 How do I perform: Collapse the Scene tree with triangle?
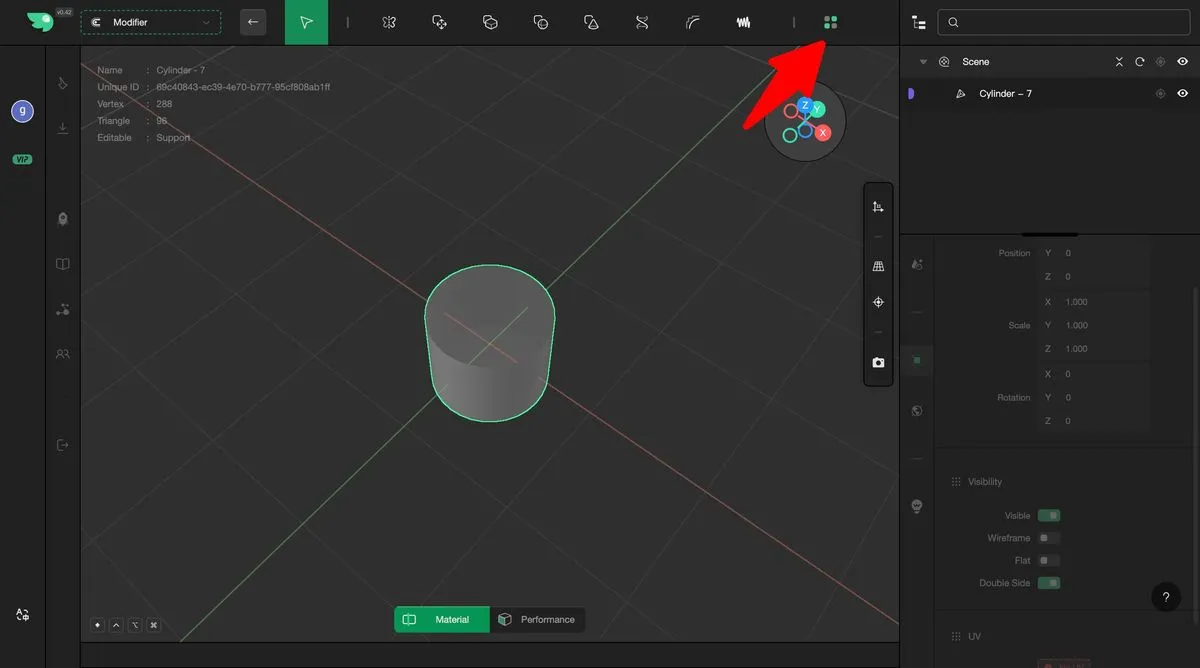[x=923, y=62]
